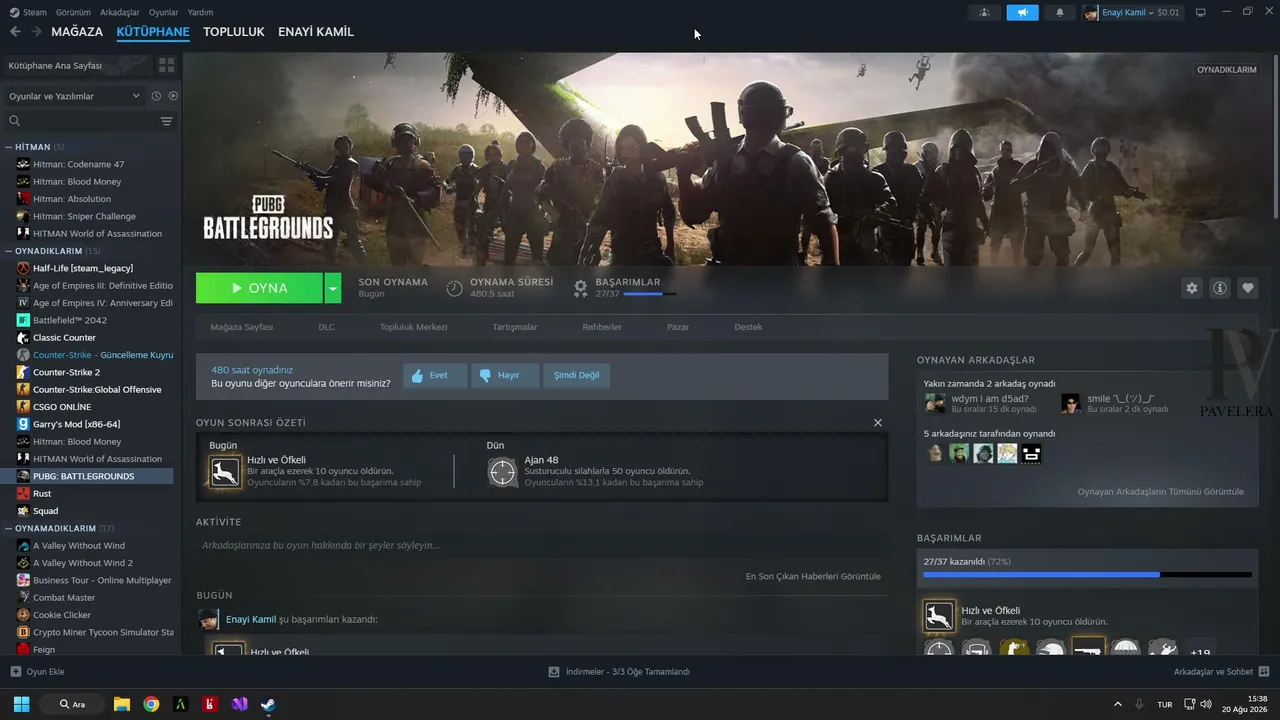Click the plus icon next to Oyun Ekle

(15, 672)
